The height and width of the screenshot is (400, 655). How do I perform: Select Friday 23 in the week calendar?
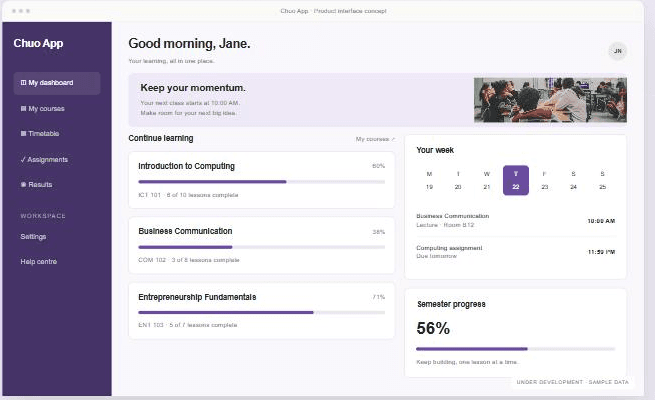(544, 180)
